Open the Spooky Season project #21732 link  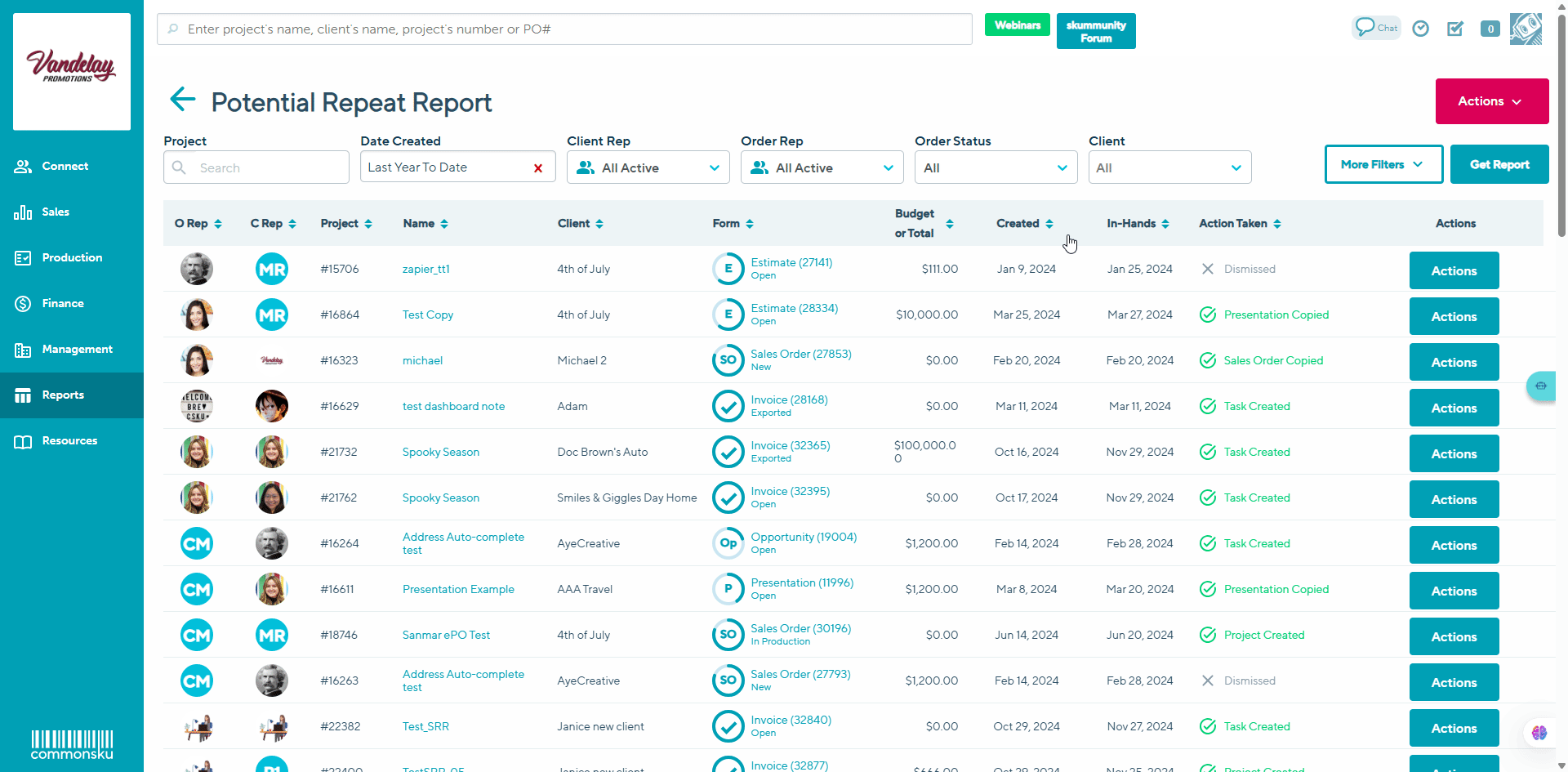click(x=440, y=452)
